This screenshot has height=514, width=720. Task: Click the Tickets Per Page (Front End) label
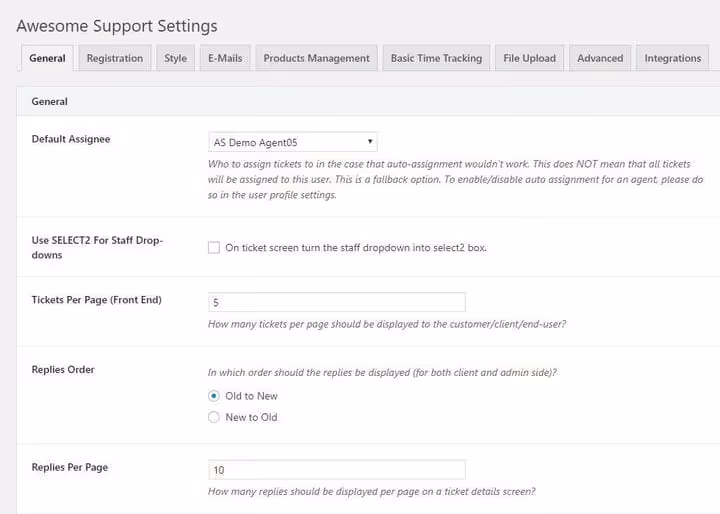coord(96,300)
